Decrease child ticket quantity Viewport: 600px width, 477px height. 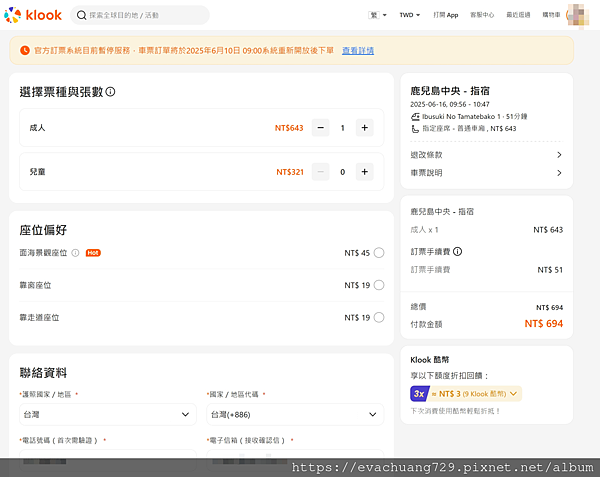pos(321,172)
